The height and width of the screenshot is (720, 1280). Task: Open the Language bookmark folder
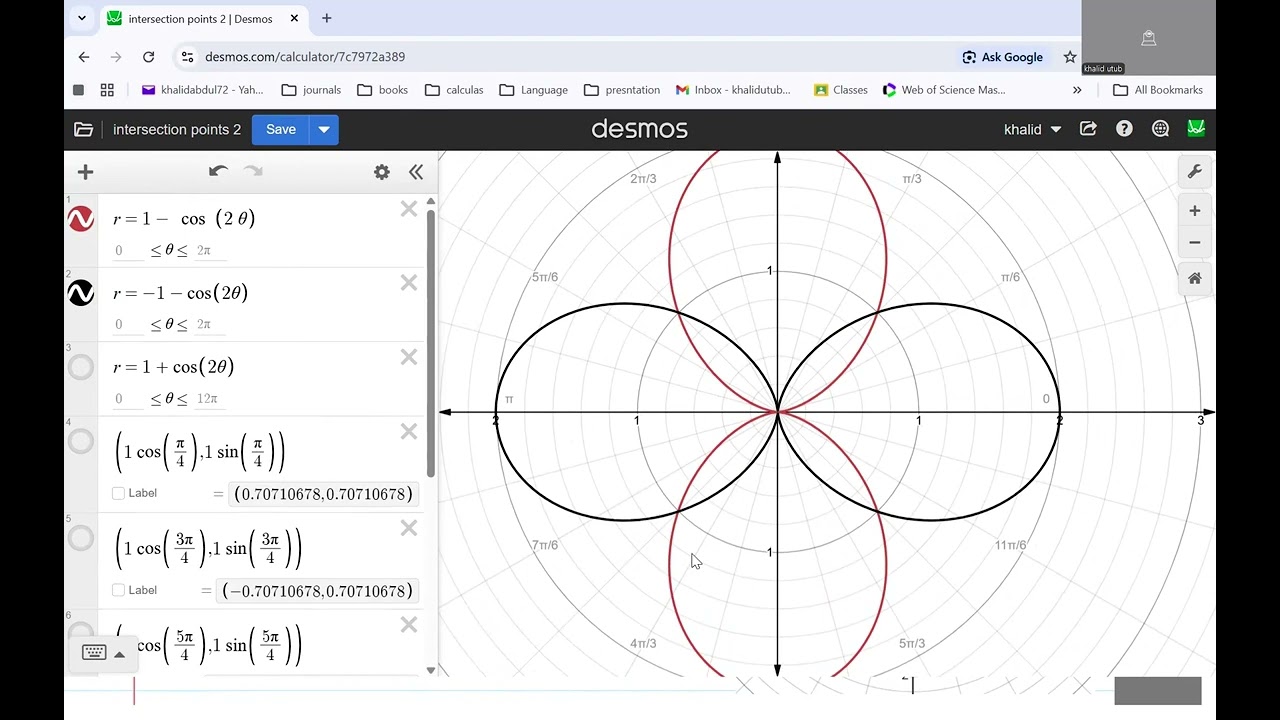[533, 90]
